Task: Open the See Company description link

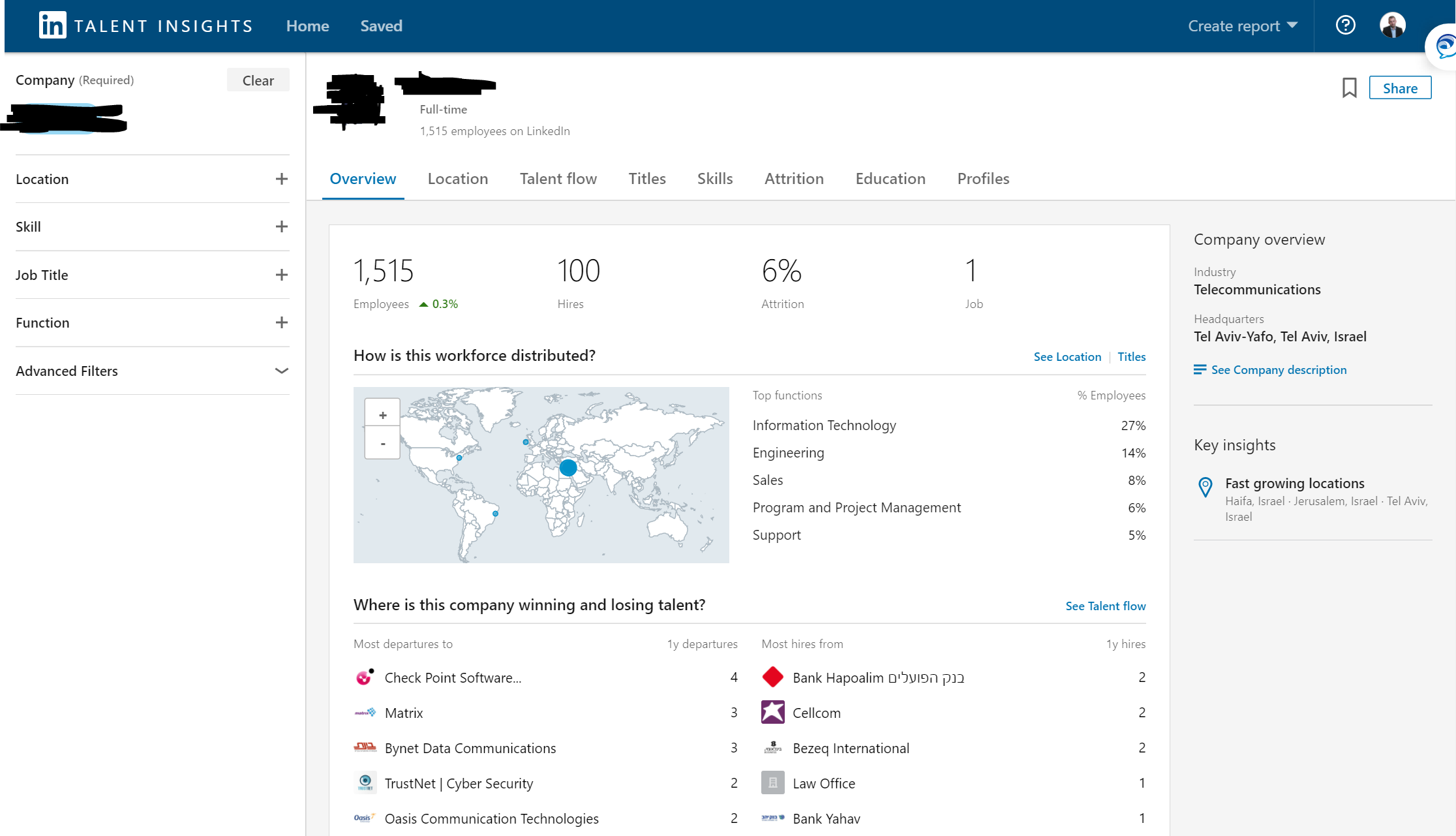Action: [x=1279, y=370]
